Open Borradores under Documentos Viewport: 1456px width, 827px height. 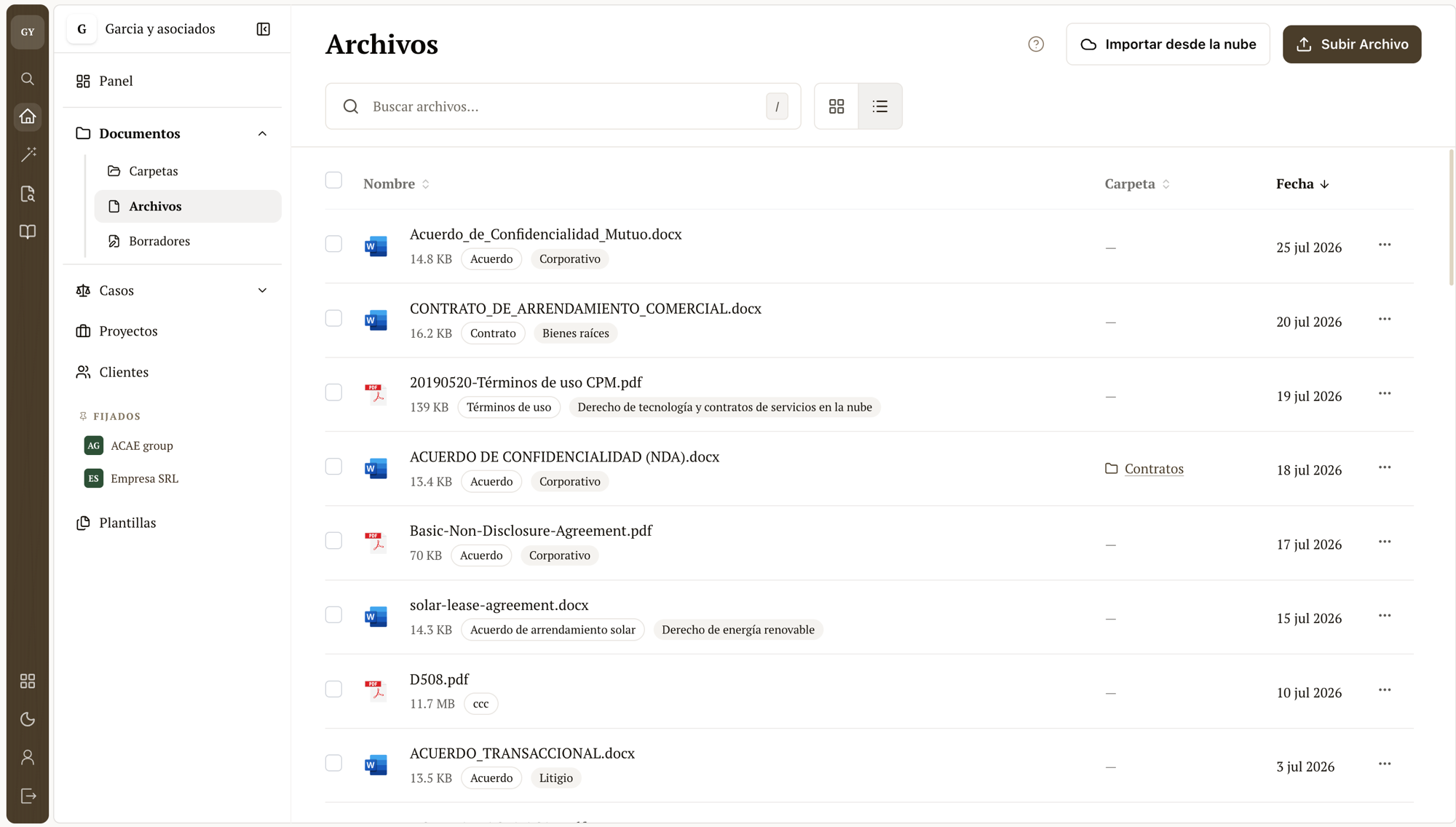pyautogui.click(x=188, y=241)
